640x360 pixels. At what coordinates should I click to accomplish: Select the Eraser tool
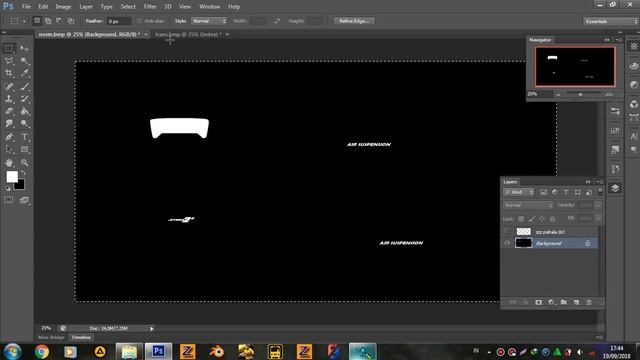pos(9,111)
